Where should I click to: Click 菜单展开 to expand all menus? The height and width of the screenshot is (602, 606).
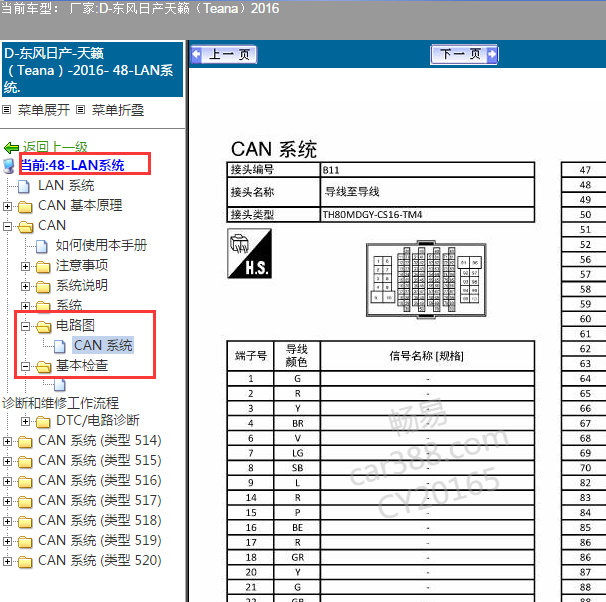43,110
